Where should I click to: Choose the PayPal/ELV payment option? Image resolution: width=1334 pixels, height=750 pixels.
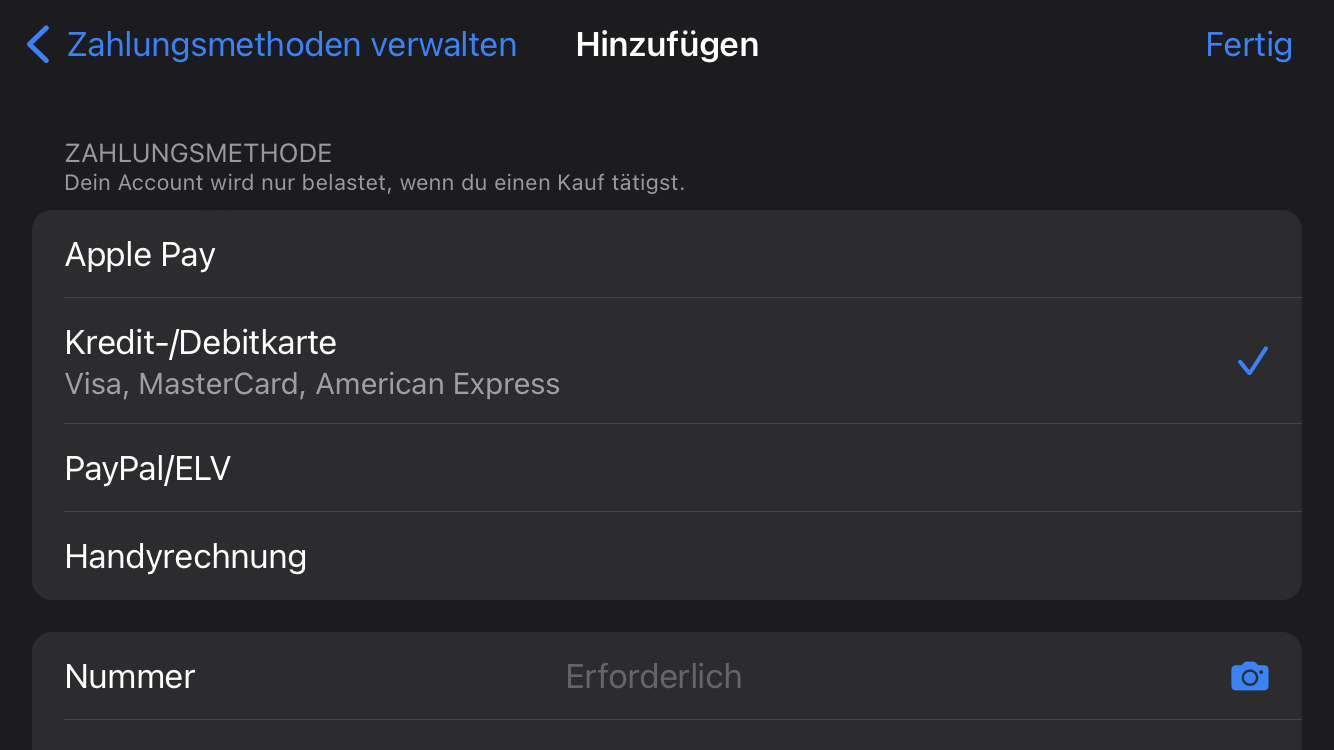[x=148, y=468]
